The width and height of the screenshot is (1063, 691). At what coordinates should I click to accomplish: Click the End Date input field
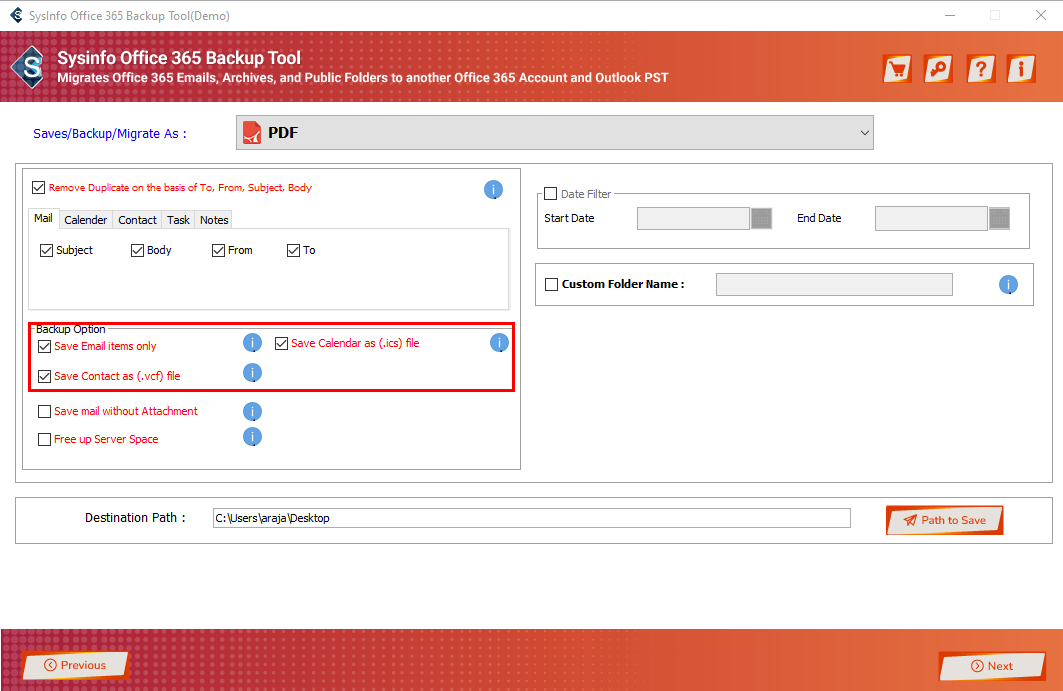[931, 218]
